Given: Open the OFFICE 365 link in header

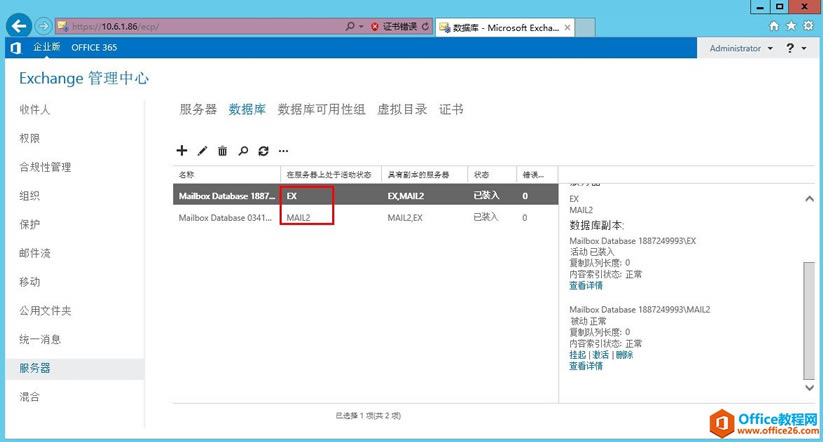Looking at the screenshot, I should click(x=94, y=48).
